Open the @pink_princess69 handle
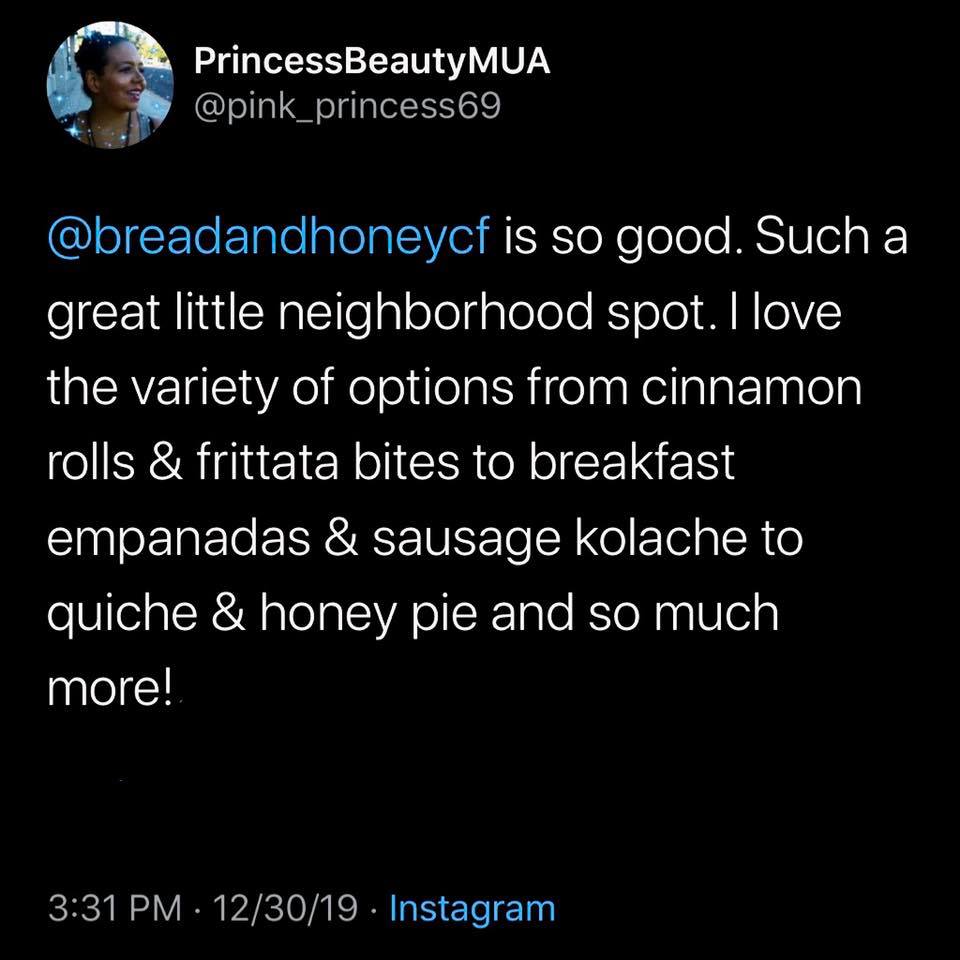 pyautogui.click(x=347, y=106)
